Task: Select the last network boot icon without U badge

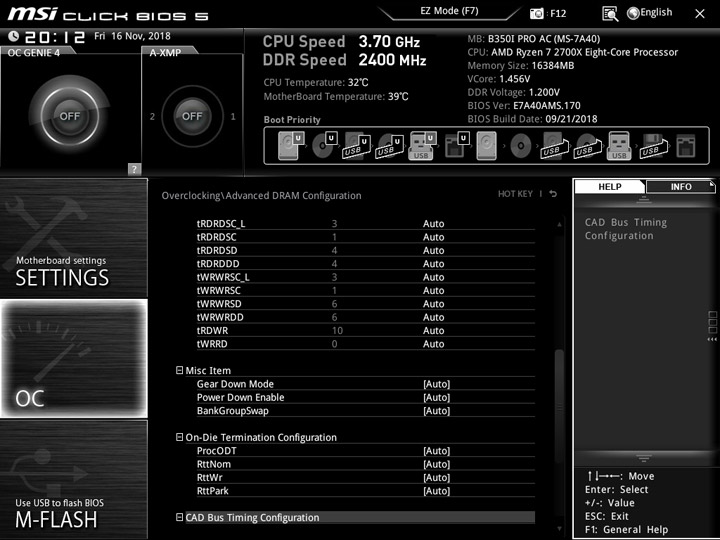Action: [x=686, y=146]
